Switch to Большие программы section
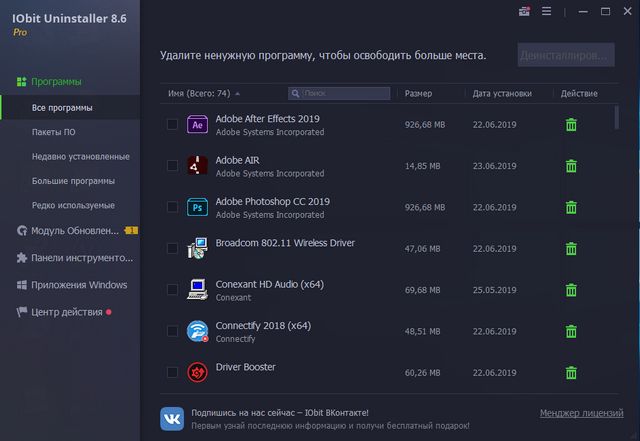Viewport: 640px width, 441px height. coord(73,181)
